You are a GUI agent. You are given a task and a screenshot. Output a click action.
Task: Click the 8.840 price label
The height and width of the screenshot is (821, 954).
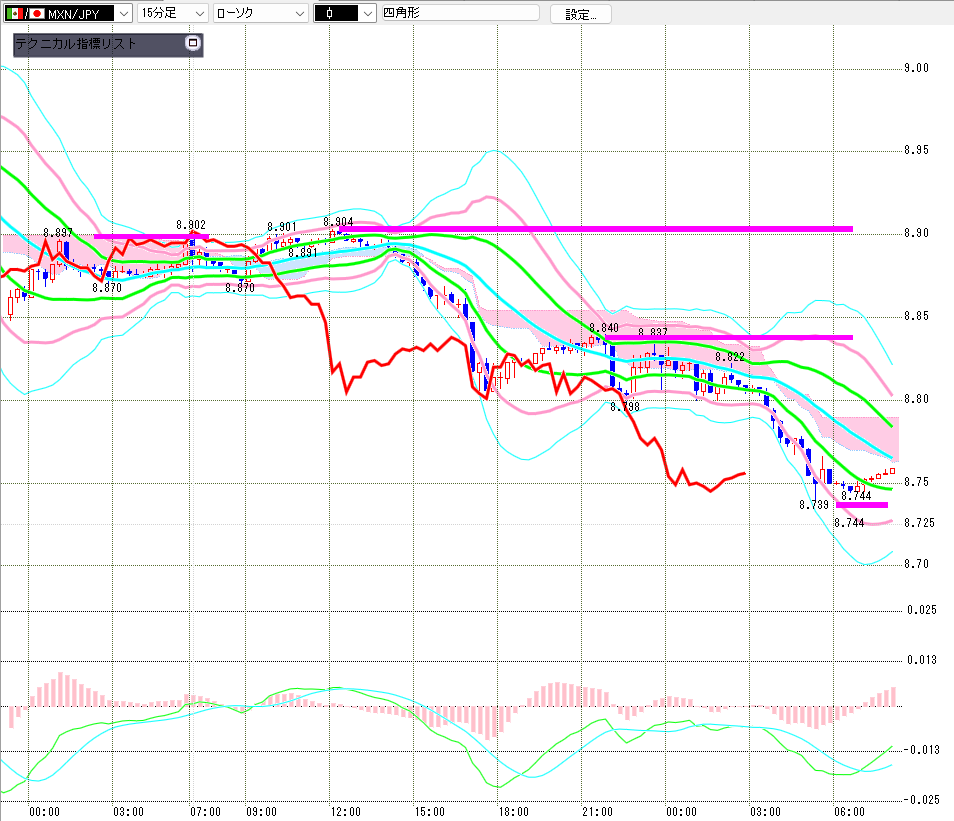[x=604, y=327]
